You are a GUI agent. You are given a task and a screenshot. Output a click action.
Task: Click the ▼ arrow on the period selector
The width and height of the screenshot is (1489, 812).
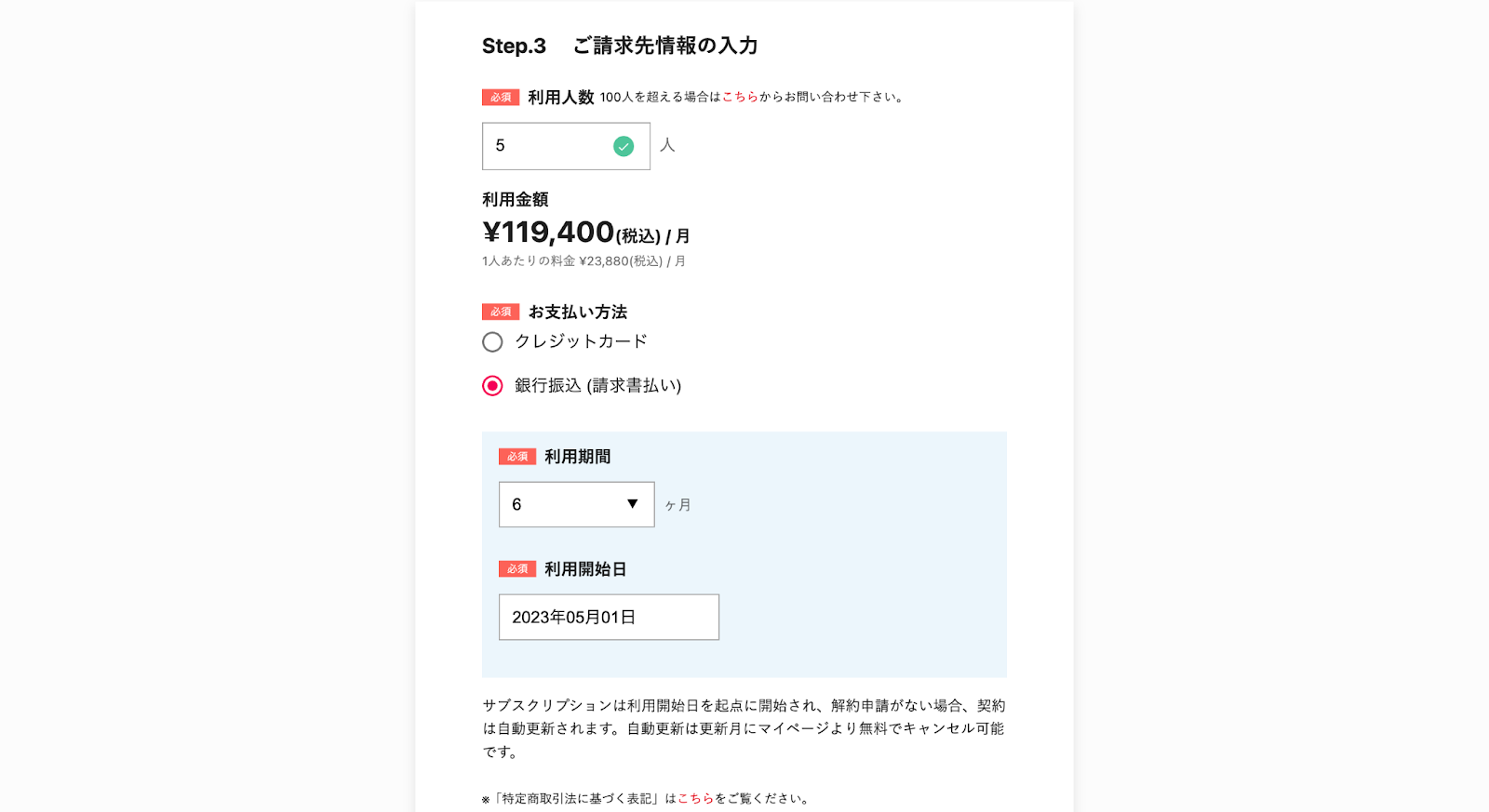click(x=632, y=504)
